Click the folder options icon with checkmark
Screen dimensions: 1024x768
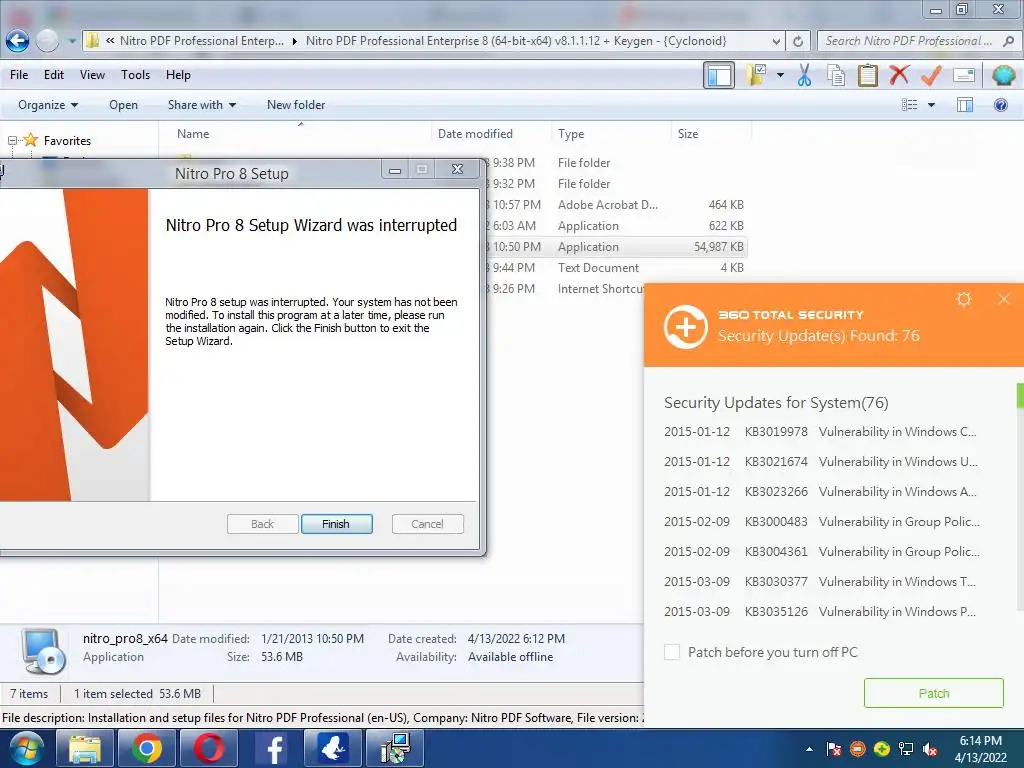756,75
